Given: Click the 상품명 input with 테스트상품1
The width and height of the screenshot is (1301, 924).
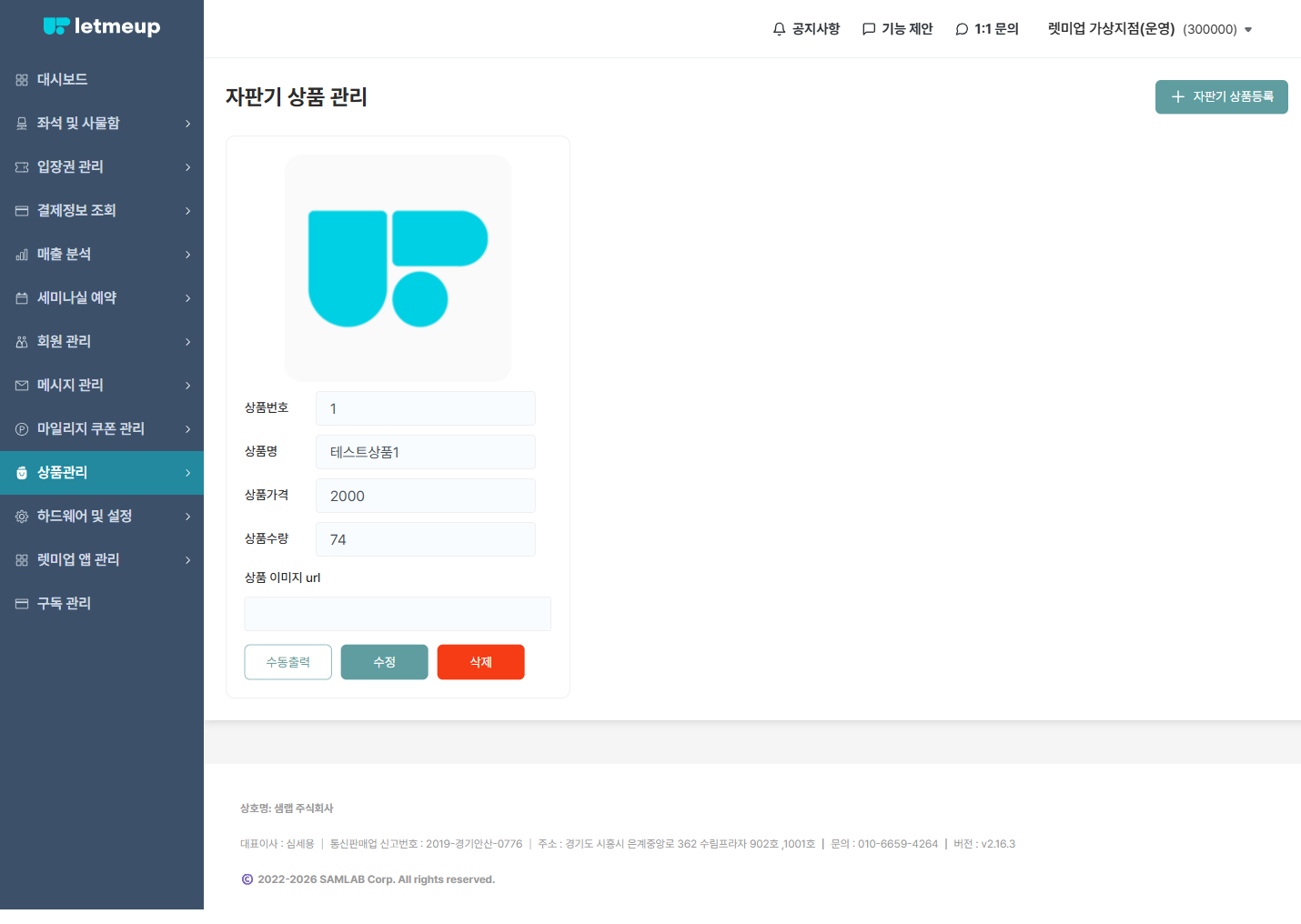Looking at the screenshot, I should [426, 452].
